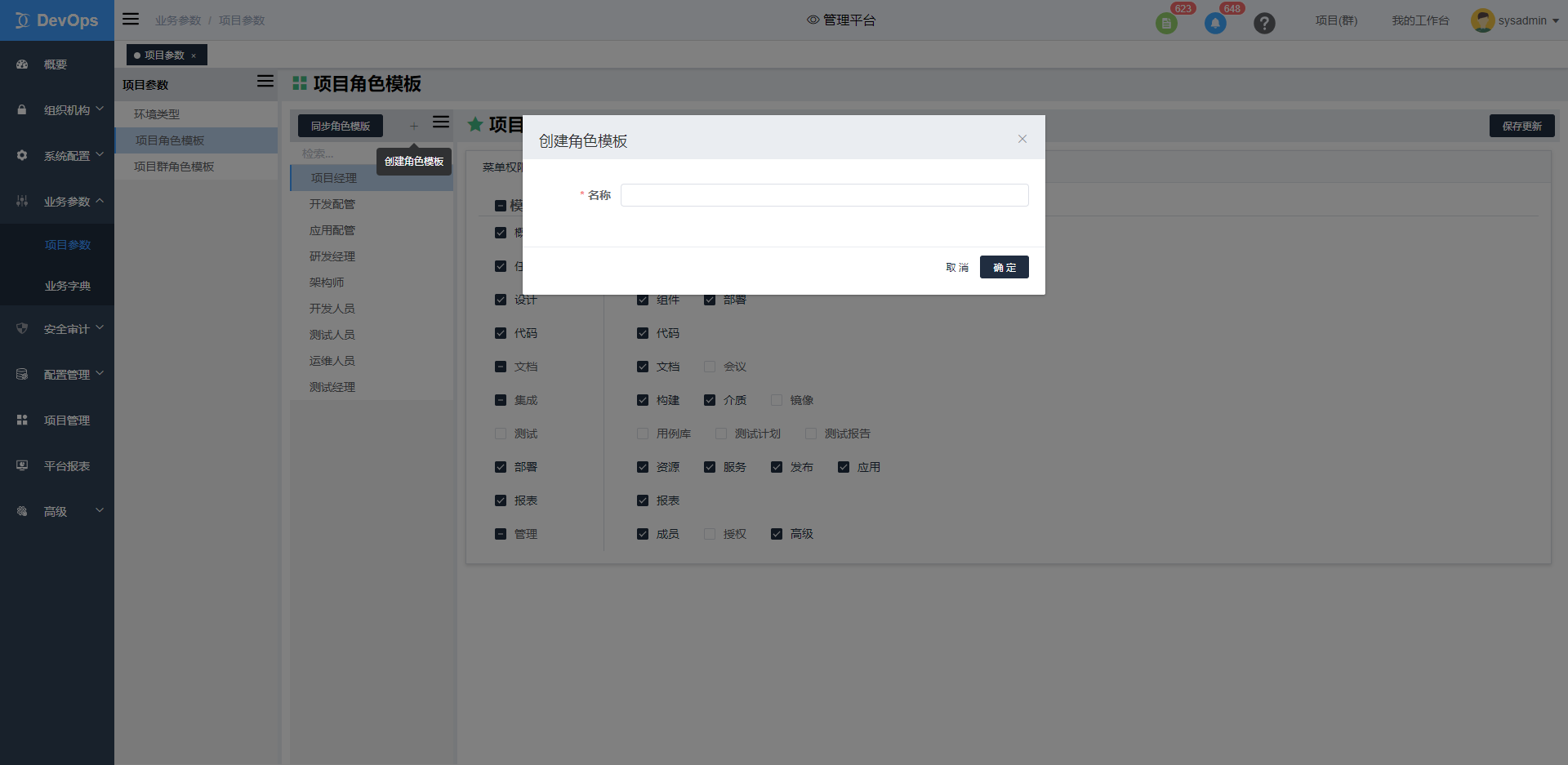Viewport: 1568px width, 765px height.
Task: Enable the 会议 checkbox
Action: pyautogui.click(x=710, y=367)
